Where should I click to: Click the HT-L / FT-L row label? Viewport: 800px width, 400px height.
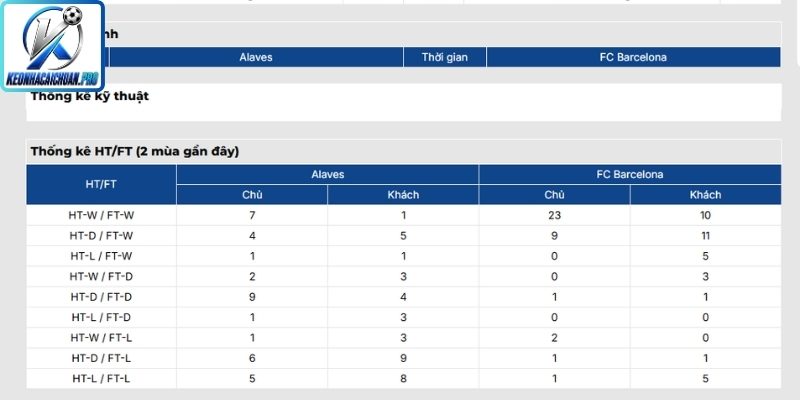pyautogui.click(x=101, y=379)
